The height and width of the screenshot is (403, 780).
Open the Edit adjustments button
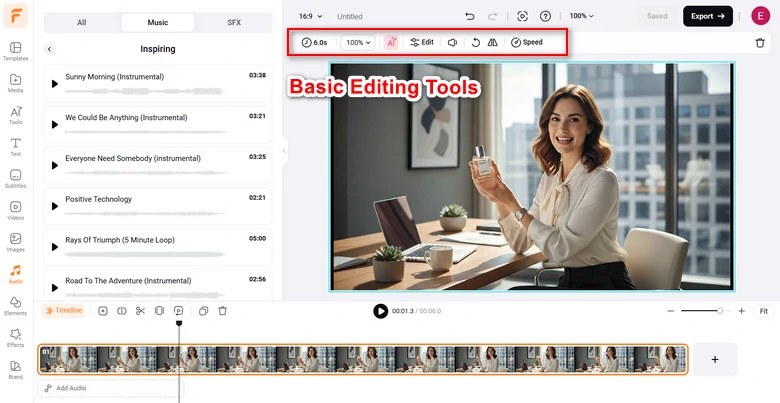tap(422, 42)
